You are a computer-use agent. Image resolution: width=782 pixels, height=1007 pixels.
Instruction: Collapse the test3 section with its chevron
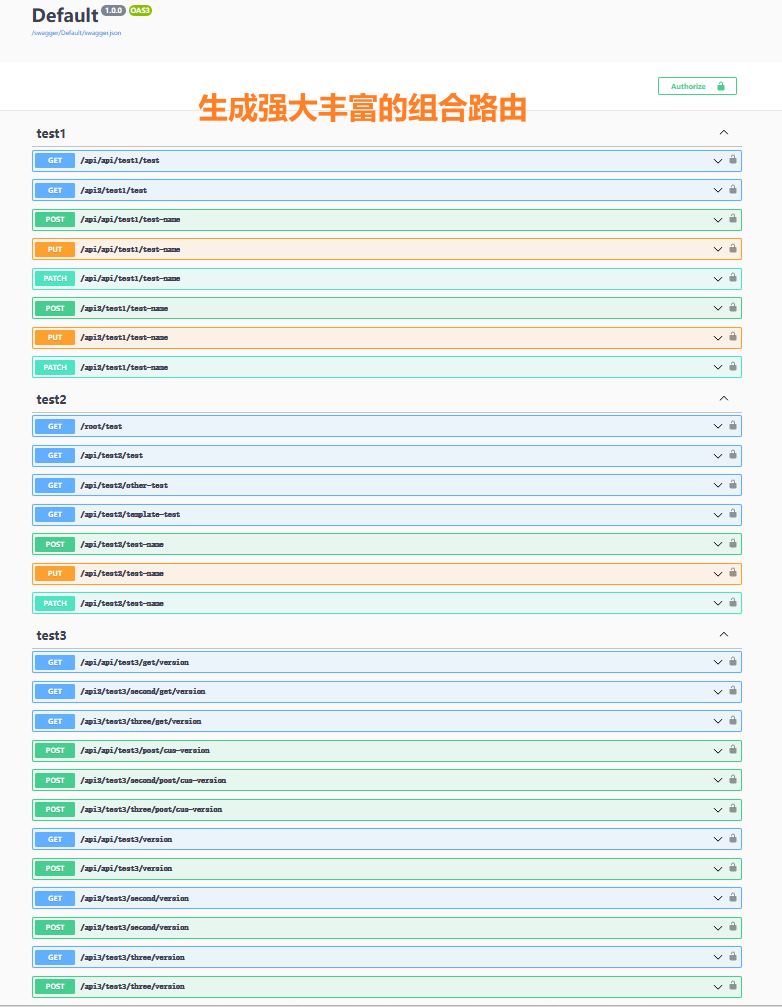tap(724, 635)
